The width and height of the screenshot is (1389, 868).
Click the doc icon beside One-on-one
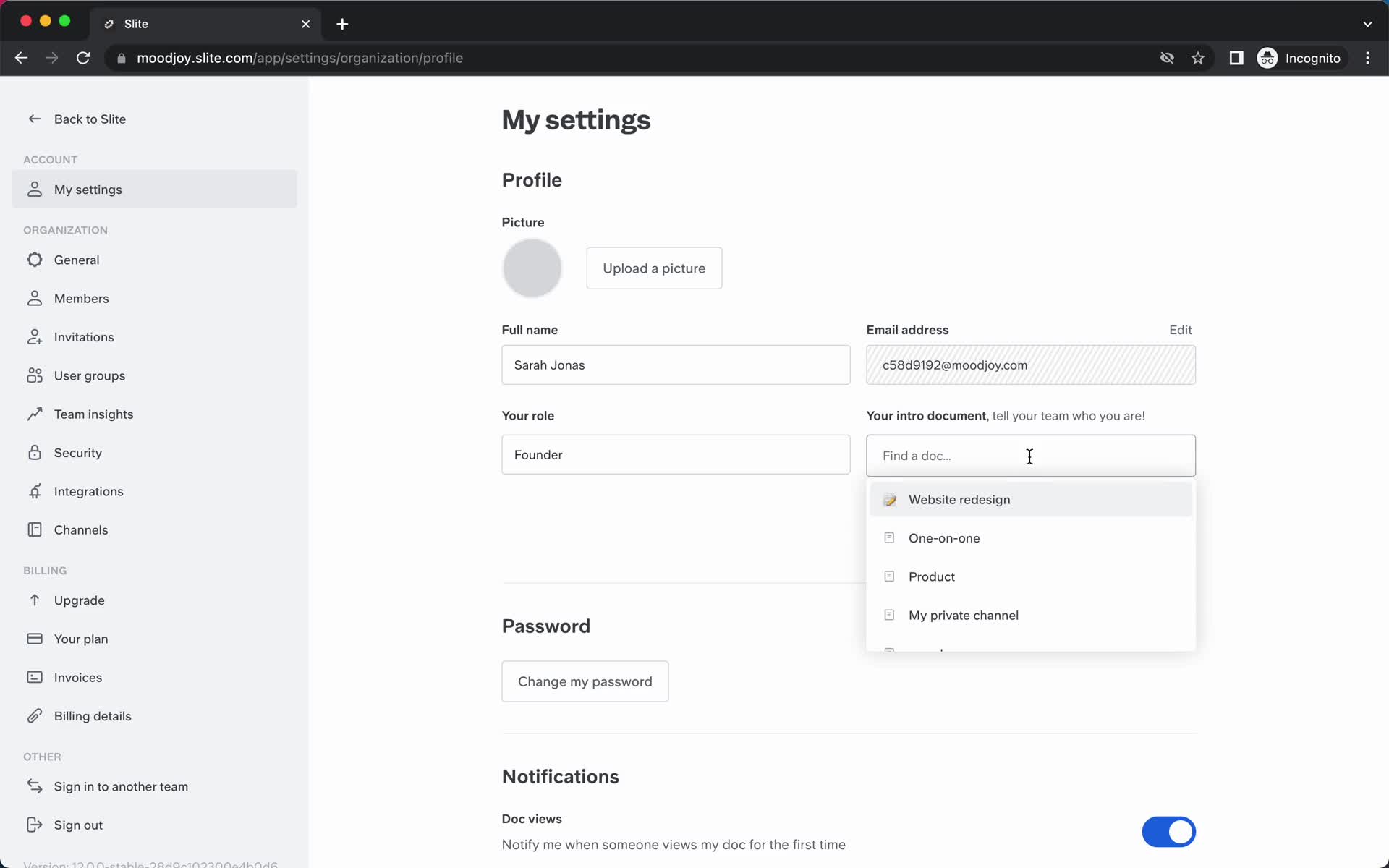click(x=889, y=537)
